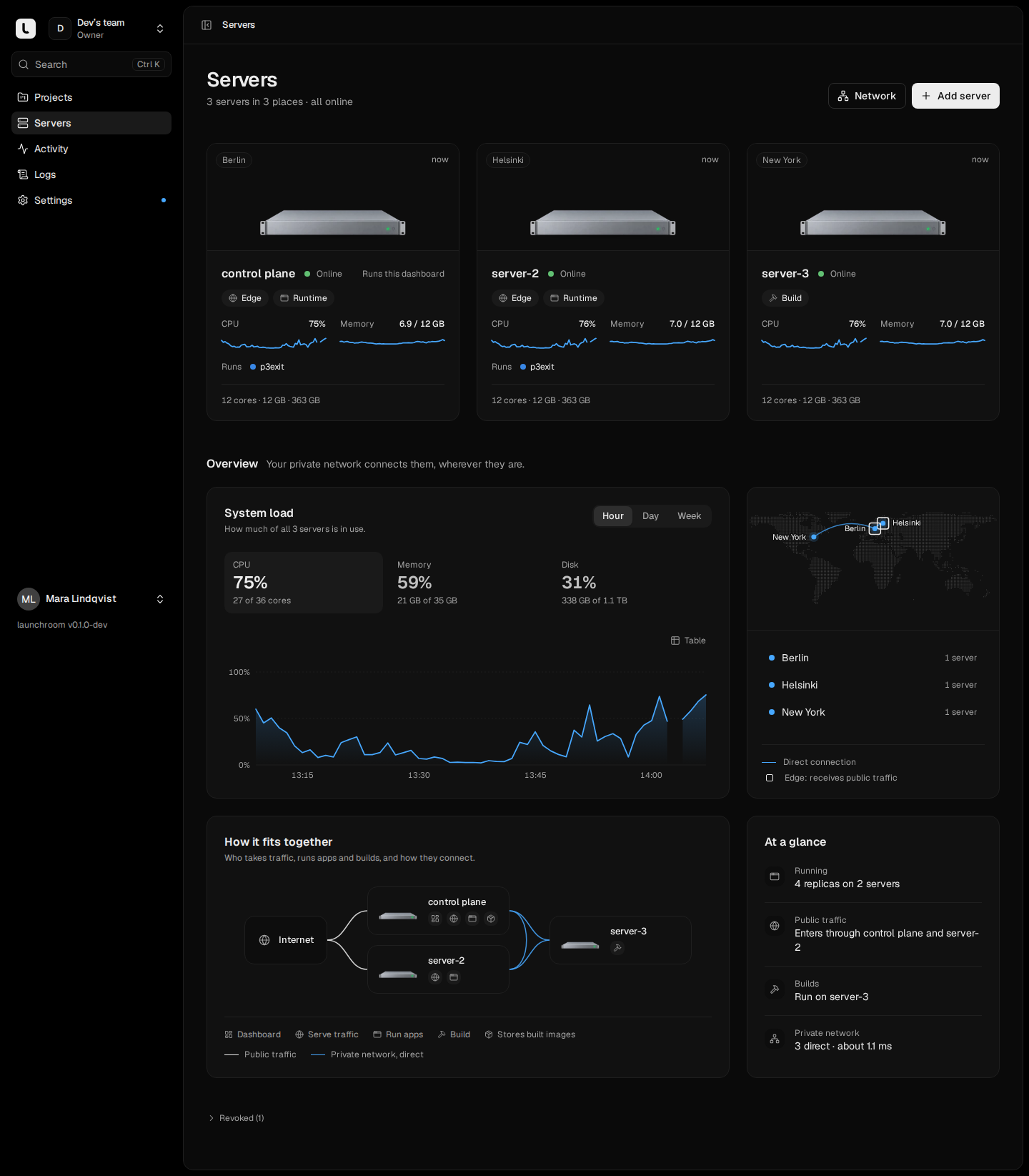Click the Helsinki server rack image
The image size is (1029, 1176).
point(603,222)
